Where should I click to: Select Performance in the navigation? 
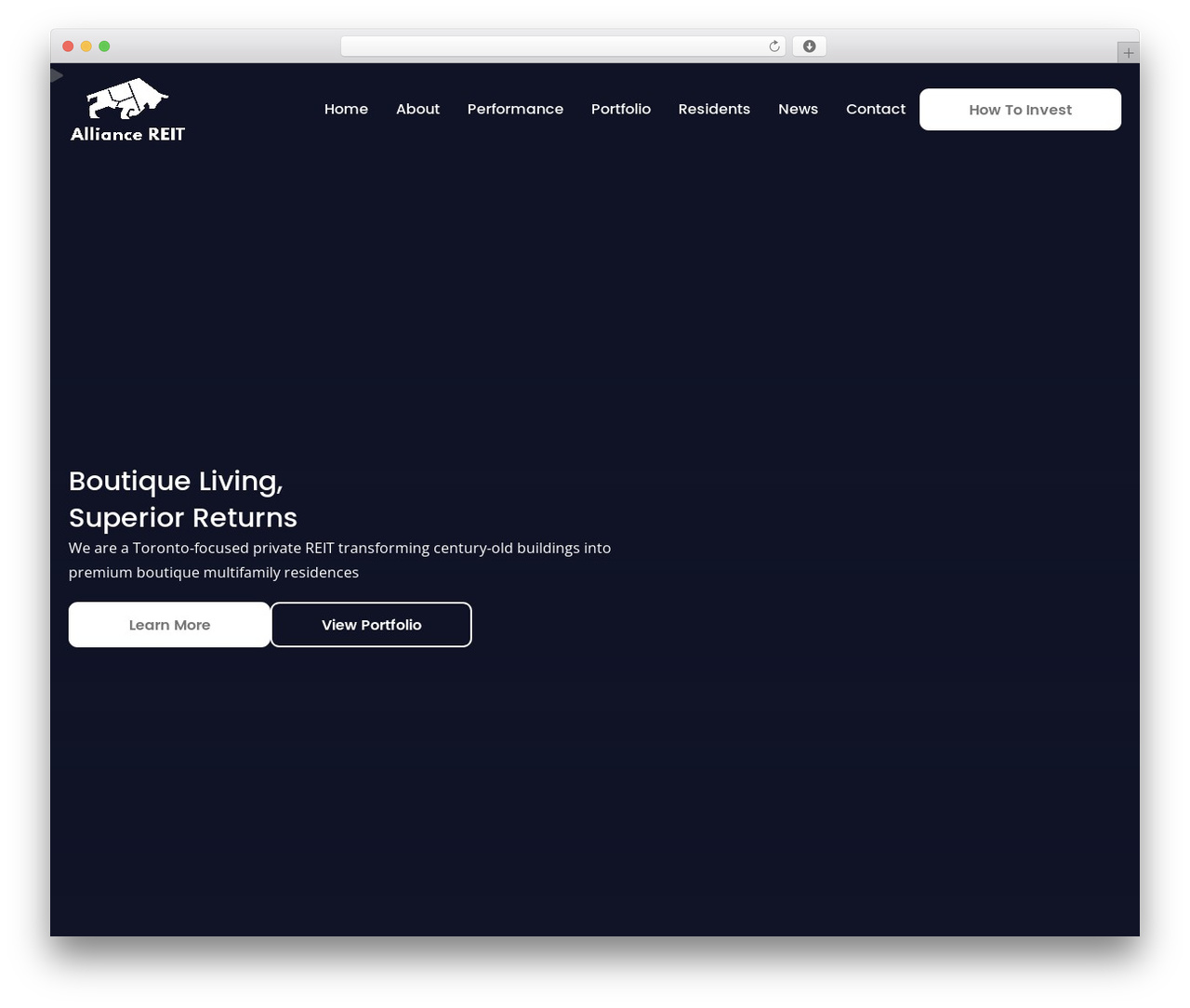515,109
